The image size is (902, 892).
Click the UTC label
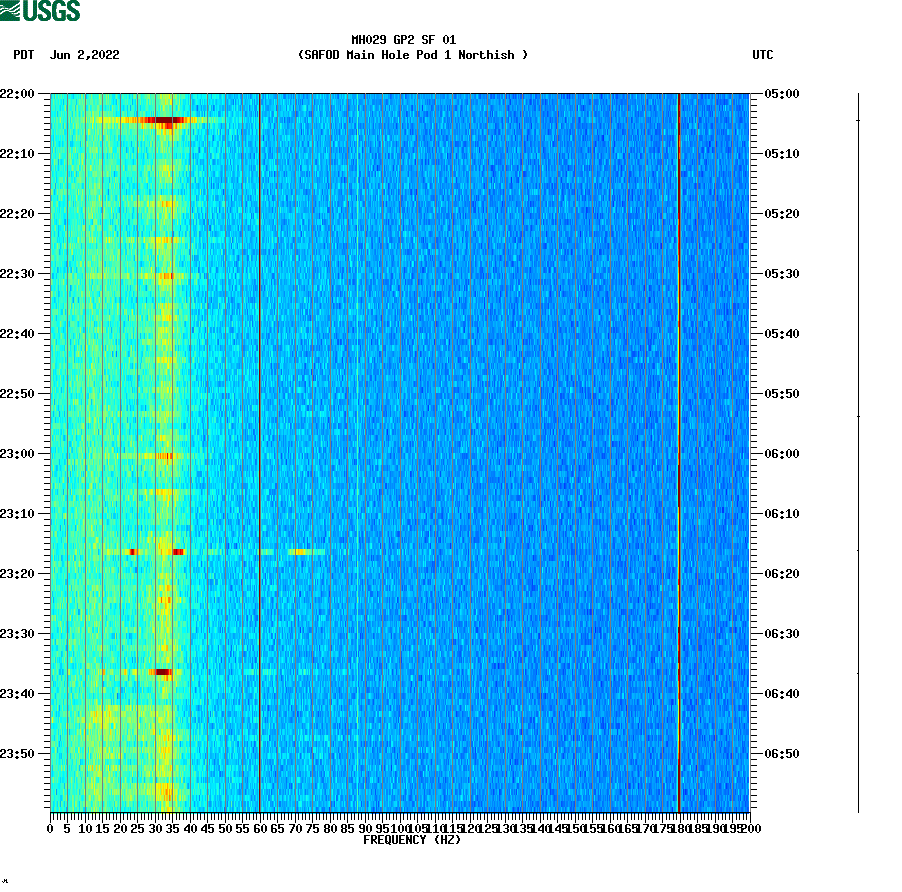tap(765, 56)
